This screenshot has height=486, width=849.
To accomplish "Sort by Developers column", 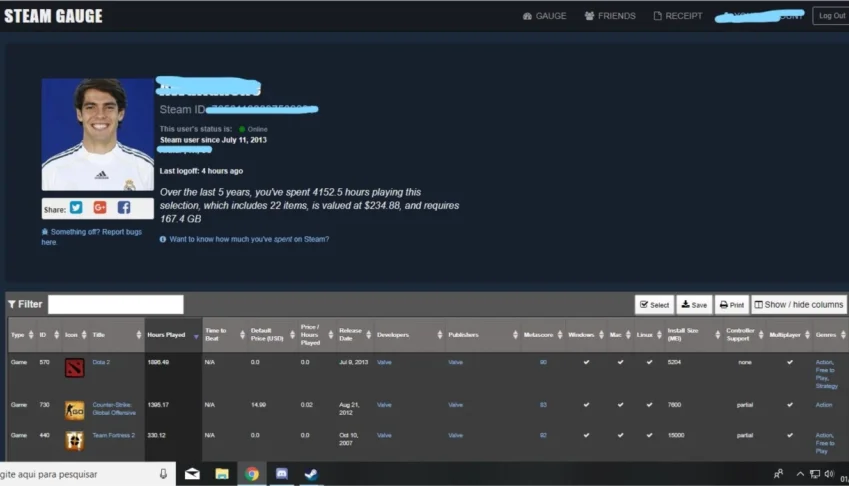I will click(x=409, y=335).
